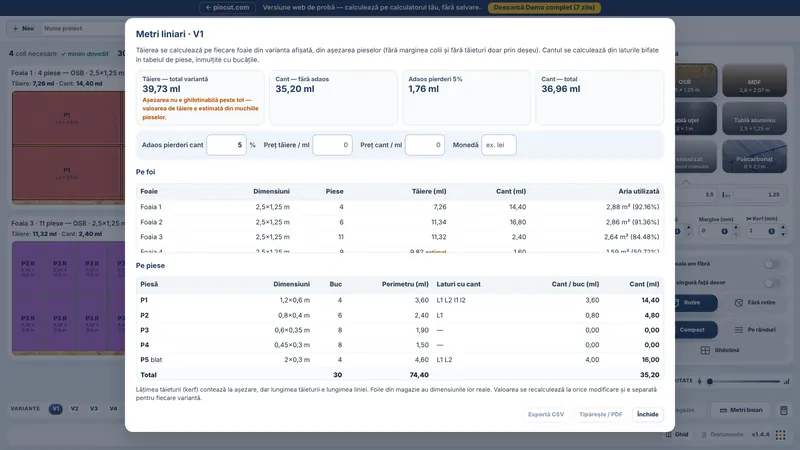
Task: Click piece row P5 blat
Action: click(x=399, y=360)
